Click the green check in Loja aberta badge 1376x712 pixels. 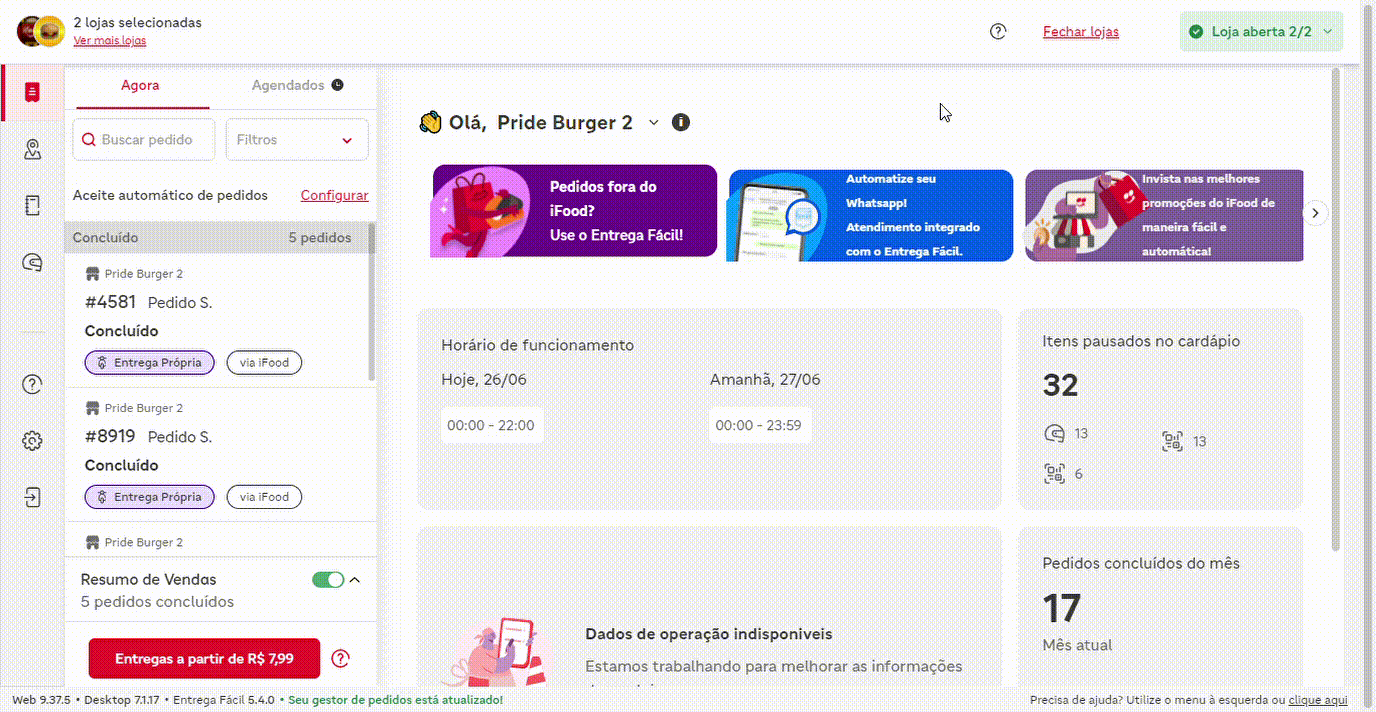[1195, 32]
